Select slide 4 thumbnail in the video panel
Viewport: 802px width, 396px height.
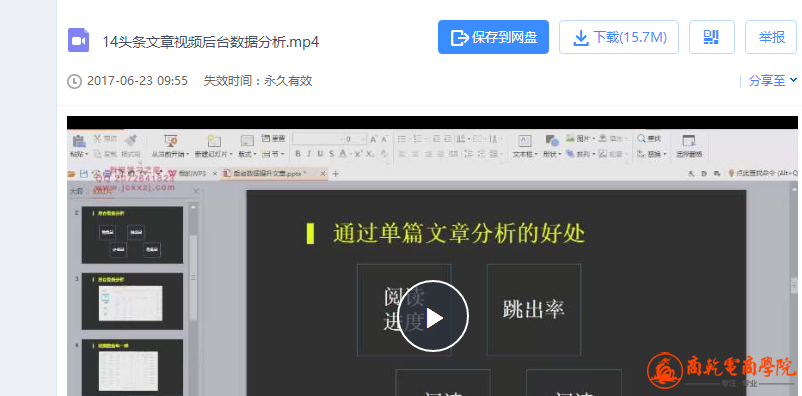pos(132,367)
